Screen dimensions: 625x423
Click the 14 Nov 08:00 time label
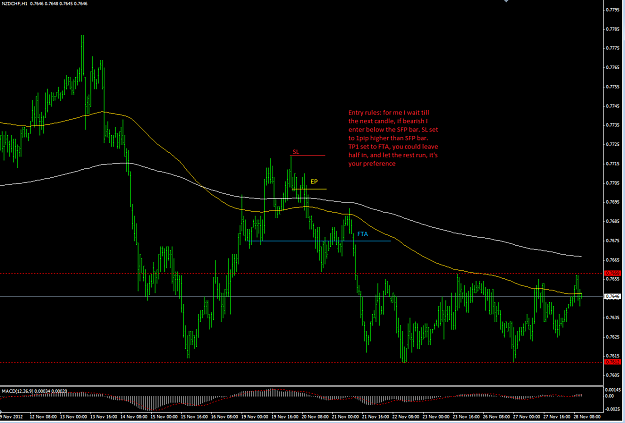133,417
